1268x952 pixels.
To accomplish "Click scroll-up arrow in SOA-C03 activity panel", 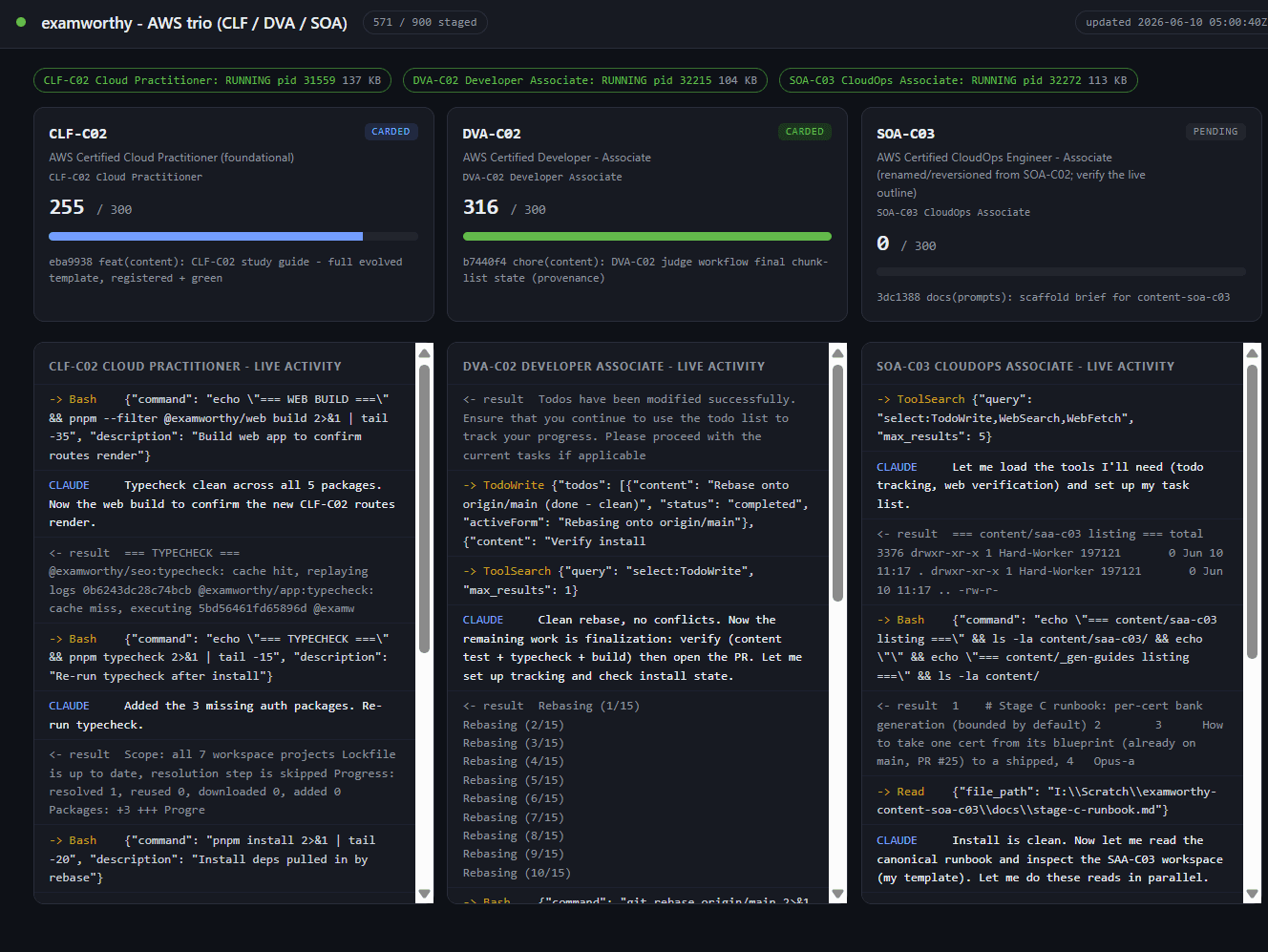I will [x=1252, y=352].
